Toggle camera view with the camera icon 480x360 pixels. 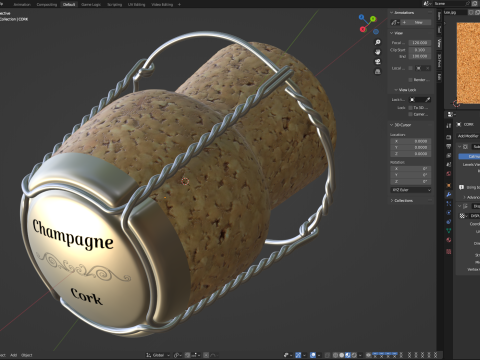tap(378, 62)
